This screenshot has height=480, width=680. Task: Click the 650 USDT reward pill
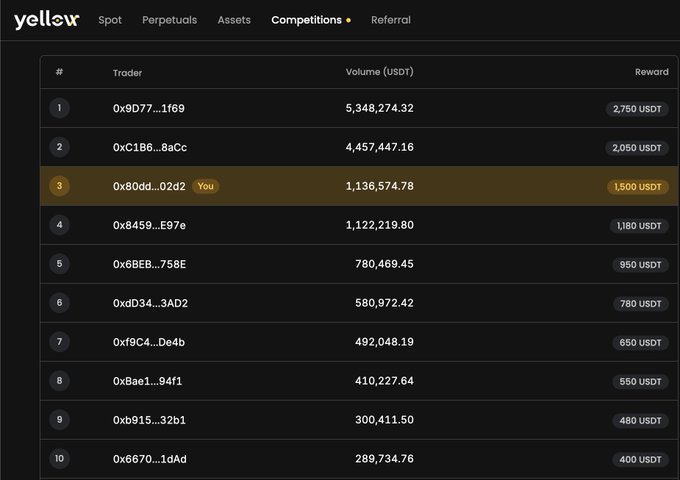tap(641, 343)
